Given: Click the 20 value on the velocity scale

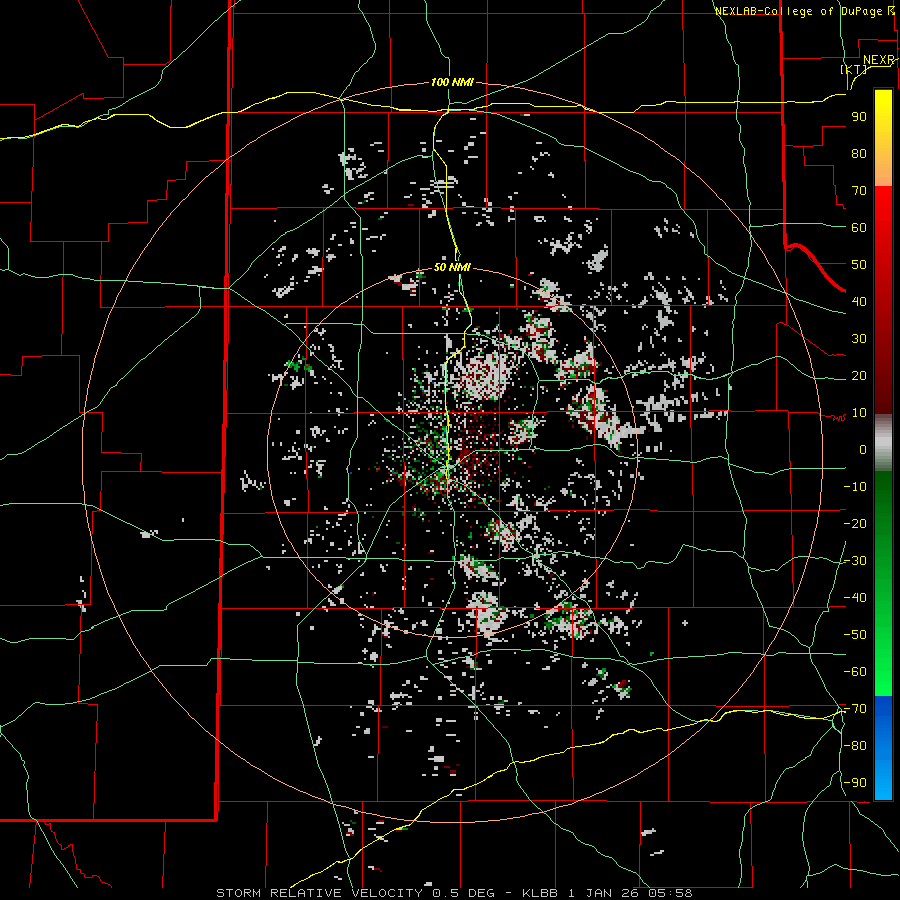Looking at the screenshot, I should [859, 376].
